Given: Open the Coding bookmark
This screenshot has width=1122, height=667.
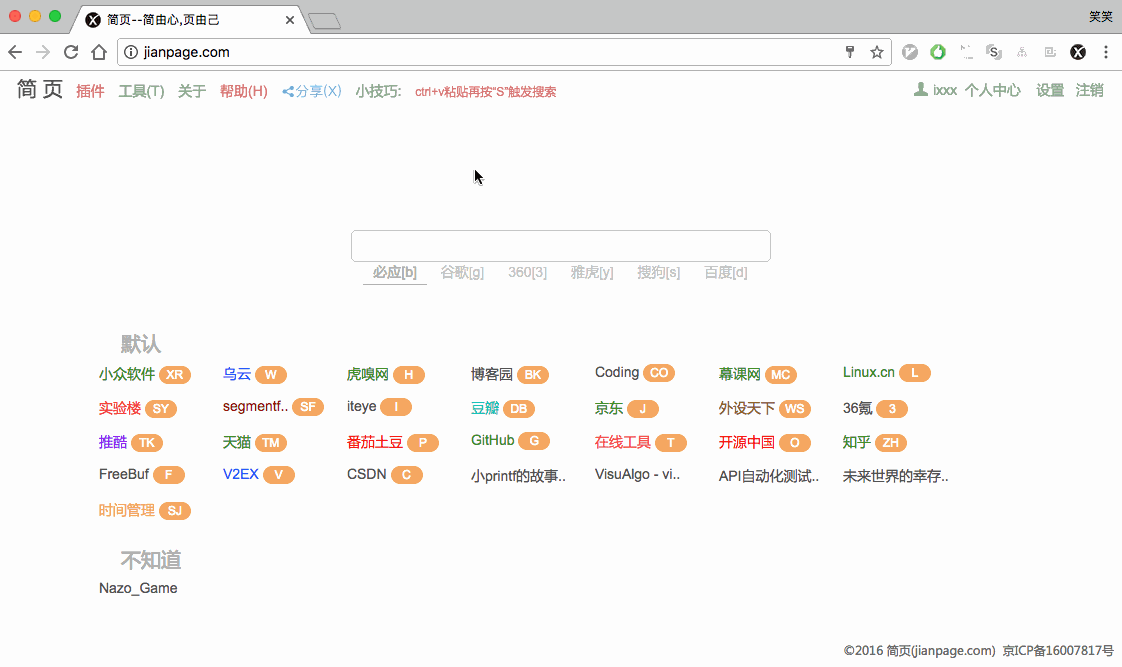Looking at the screenshot, I should click(617, 372).
